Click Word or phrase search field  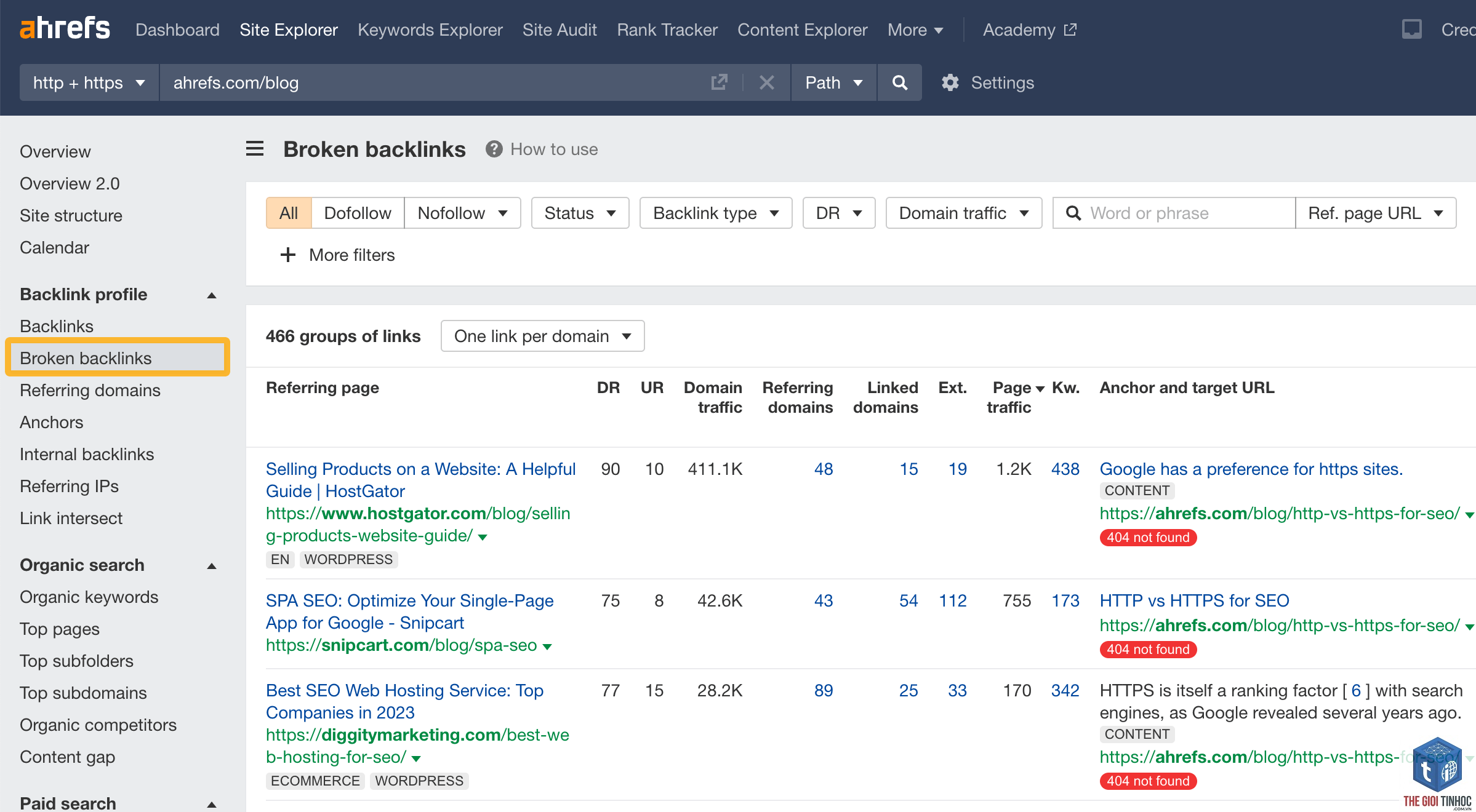[1174, 213]
